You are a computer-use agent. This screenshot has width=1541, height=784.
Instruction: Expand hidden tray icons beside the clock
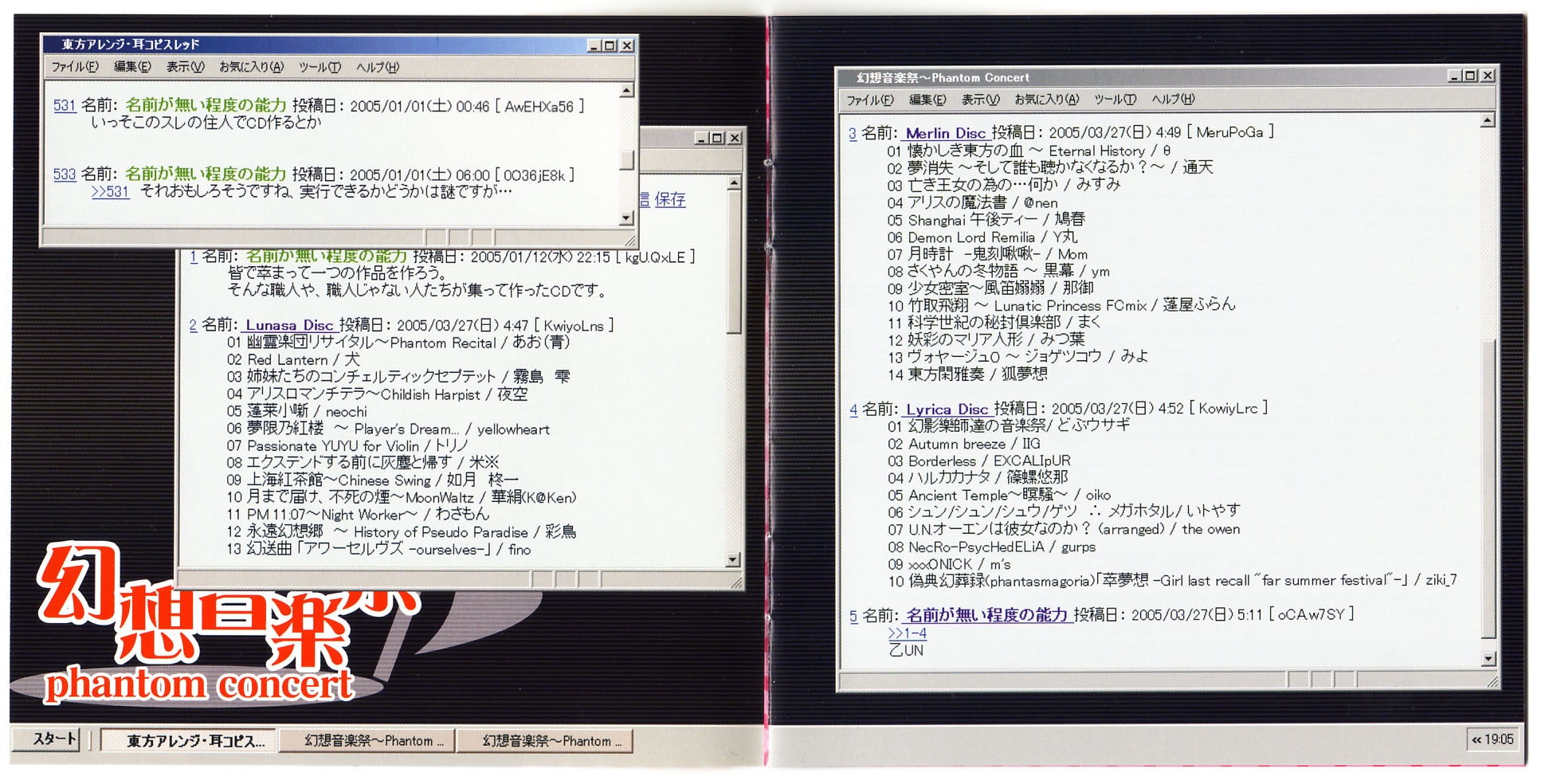tap(1476, 739)
